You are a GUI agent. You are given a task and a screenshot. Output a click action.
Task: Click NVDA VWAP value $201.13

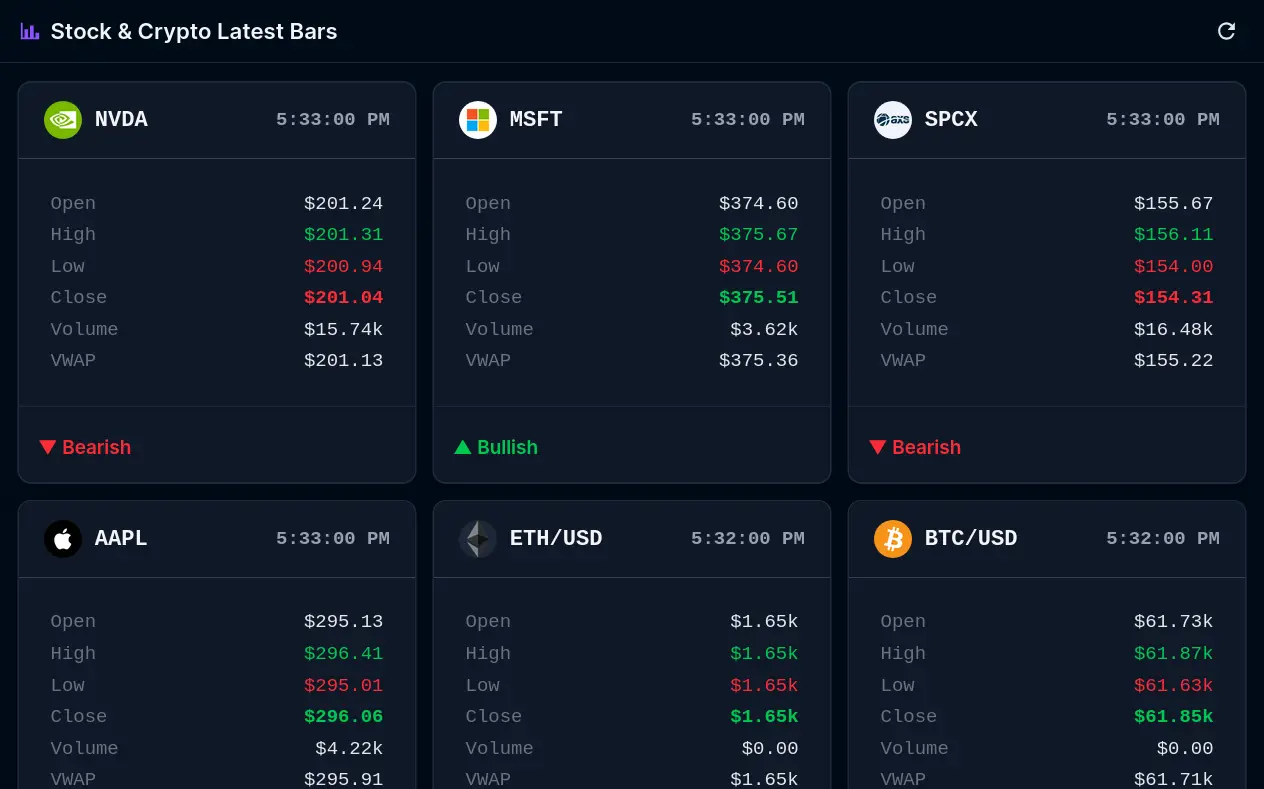(x=344, y=361)
